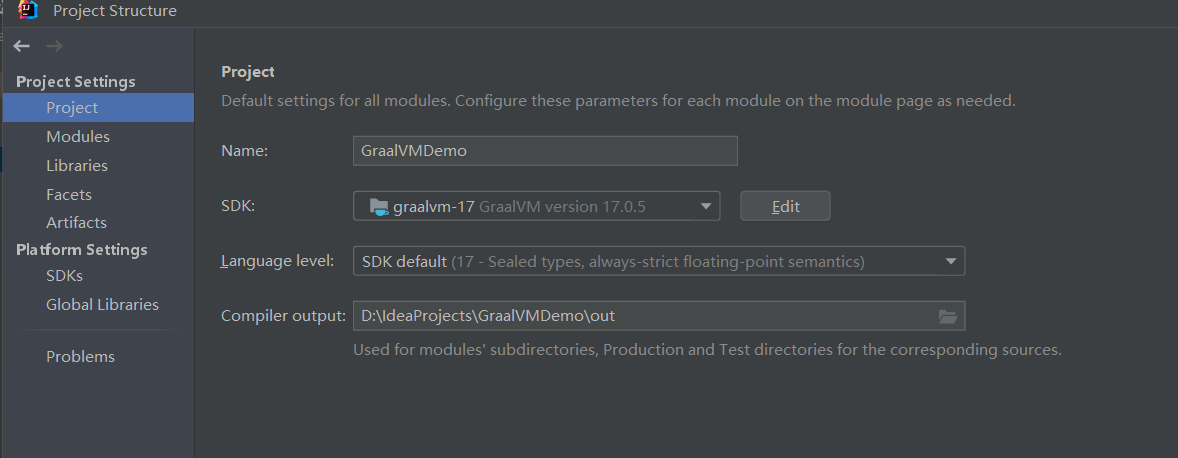Click the Edit button next to SDK
The image size is (1178, 458).
pyautogui.click(x=785, y=206)
